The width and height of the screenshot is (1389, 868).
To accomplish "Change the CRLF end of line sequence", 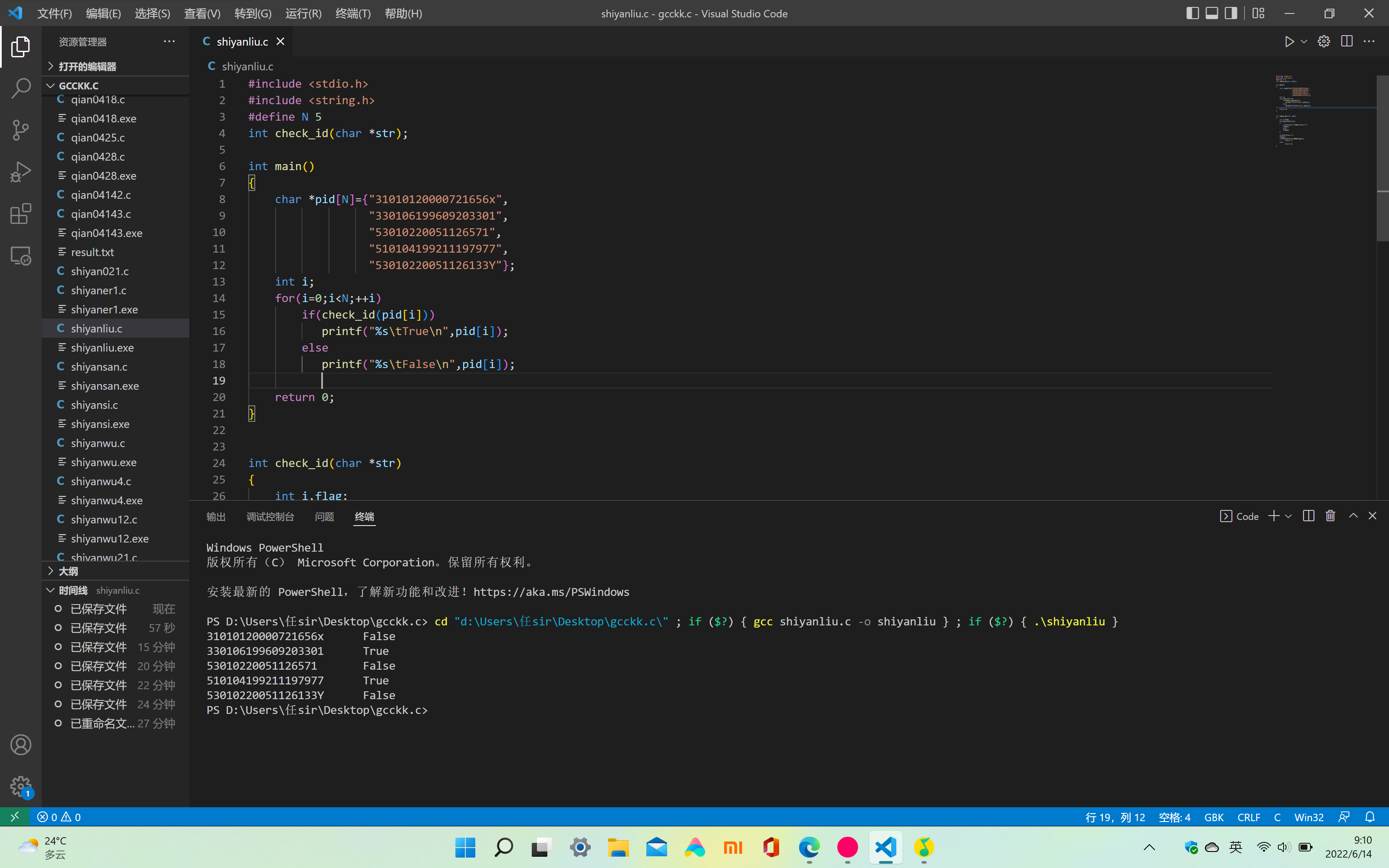I will (x=1248, y=817).
